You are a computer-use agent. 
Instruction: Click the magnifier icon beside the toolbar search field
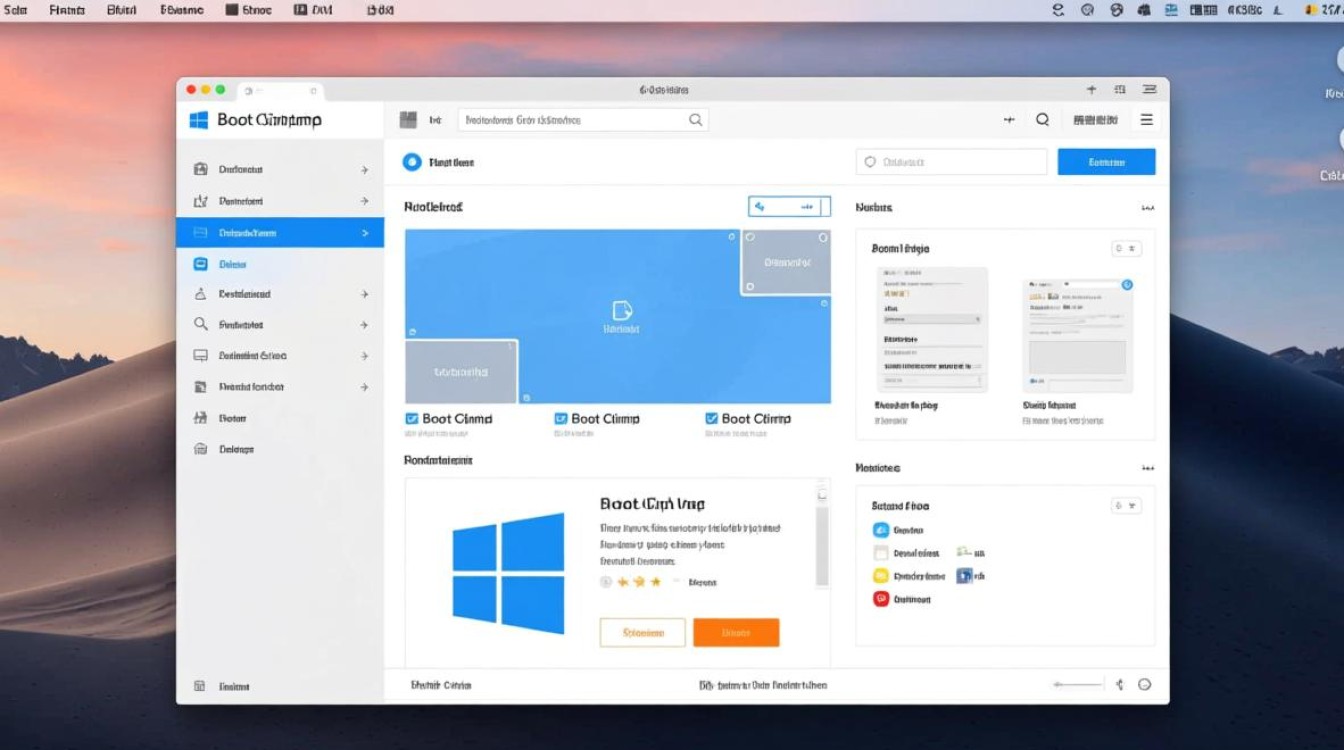(x=696, y=119)
